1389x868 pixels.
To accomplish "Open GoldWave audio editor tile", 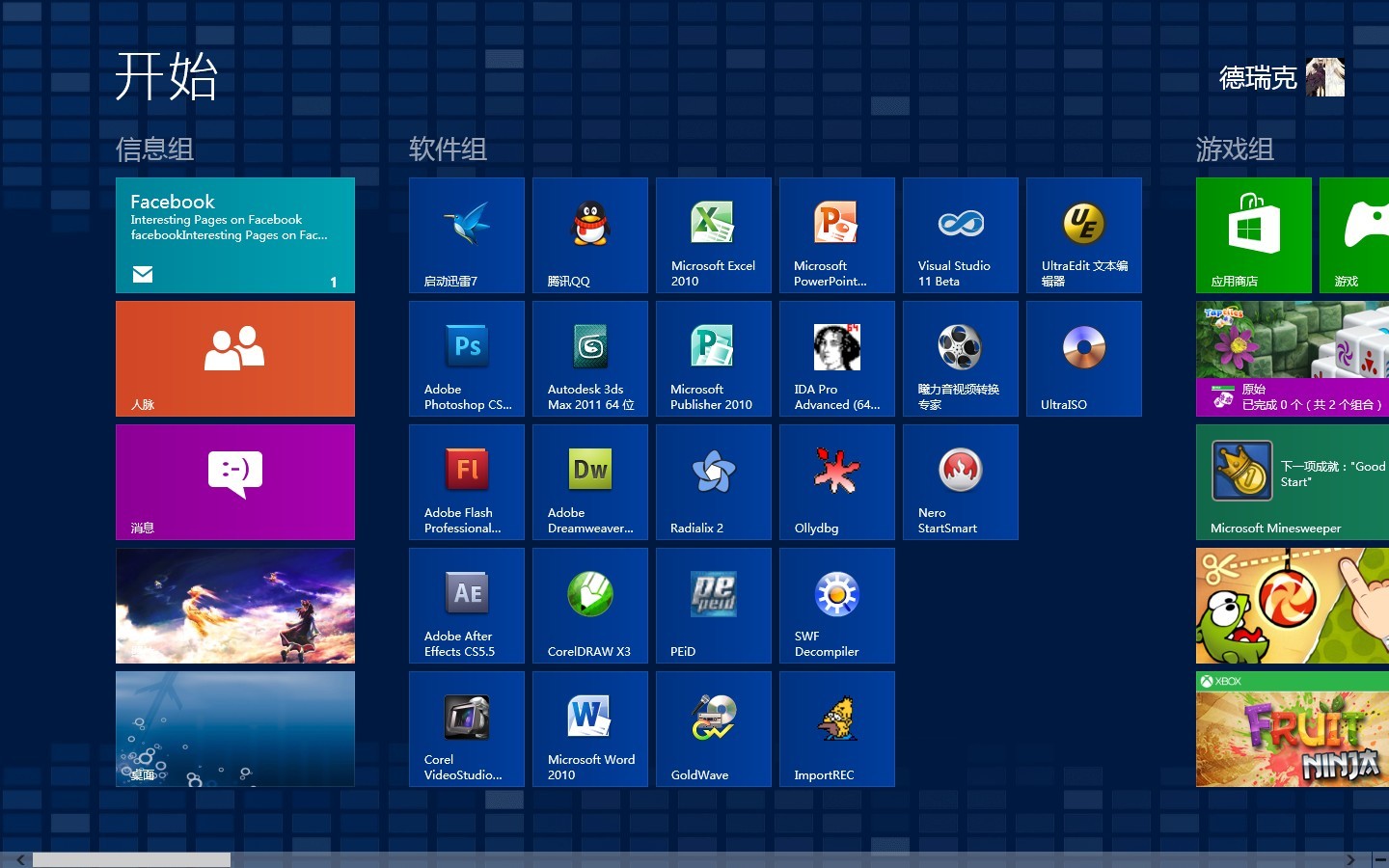I will coord(714,729).
